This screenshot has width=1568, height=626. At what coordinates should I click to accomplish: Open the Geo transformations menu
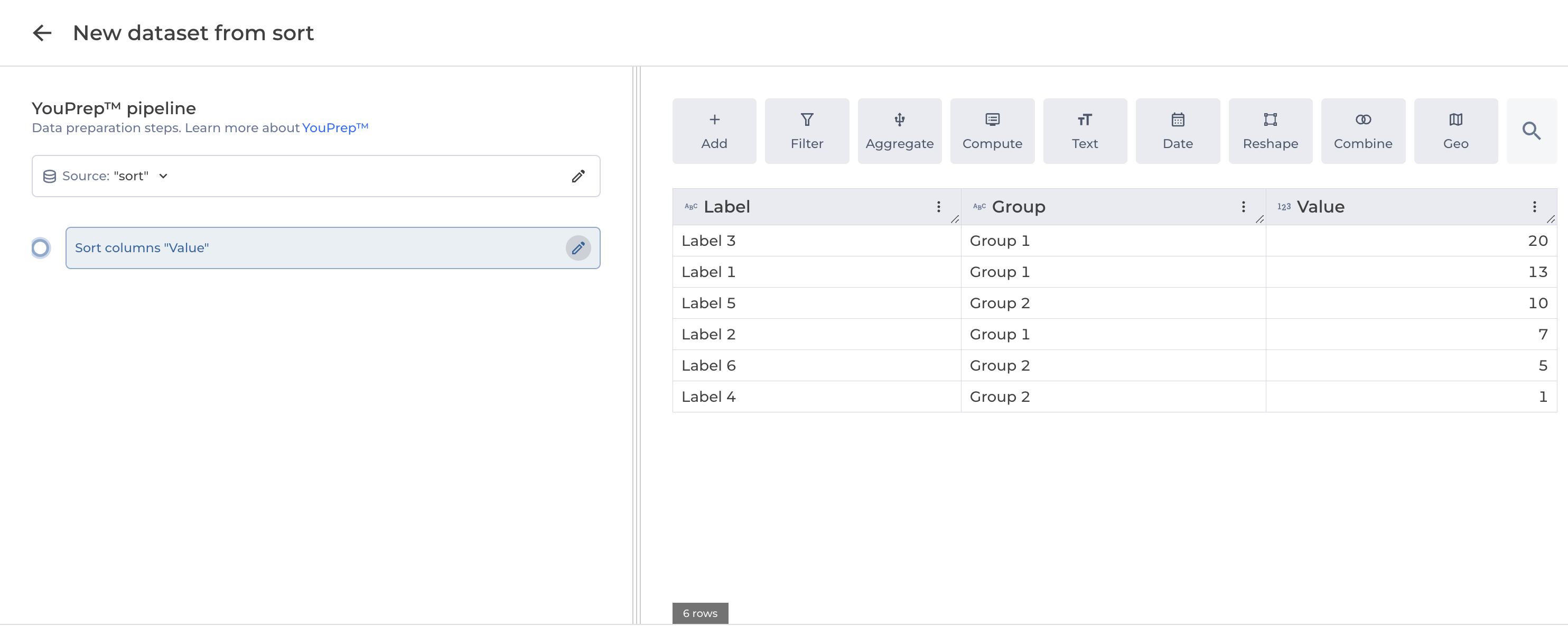(x=1455, y=131)
